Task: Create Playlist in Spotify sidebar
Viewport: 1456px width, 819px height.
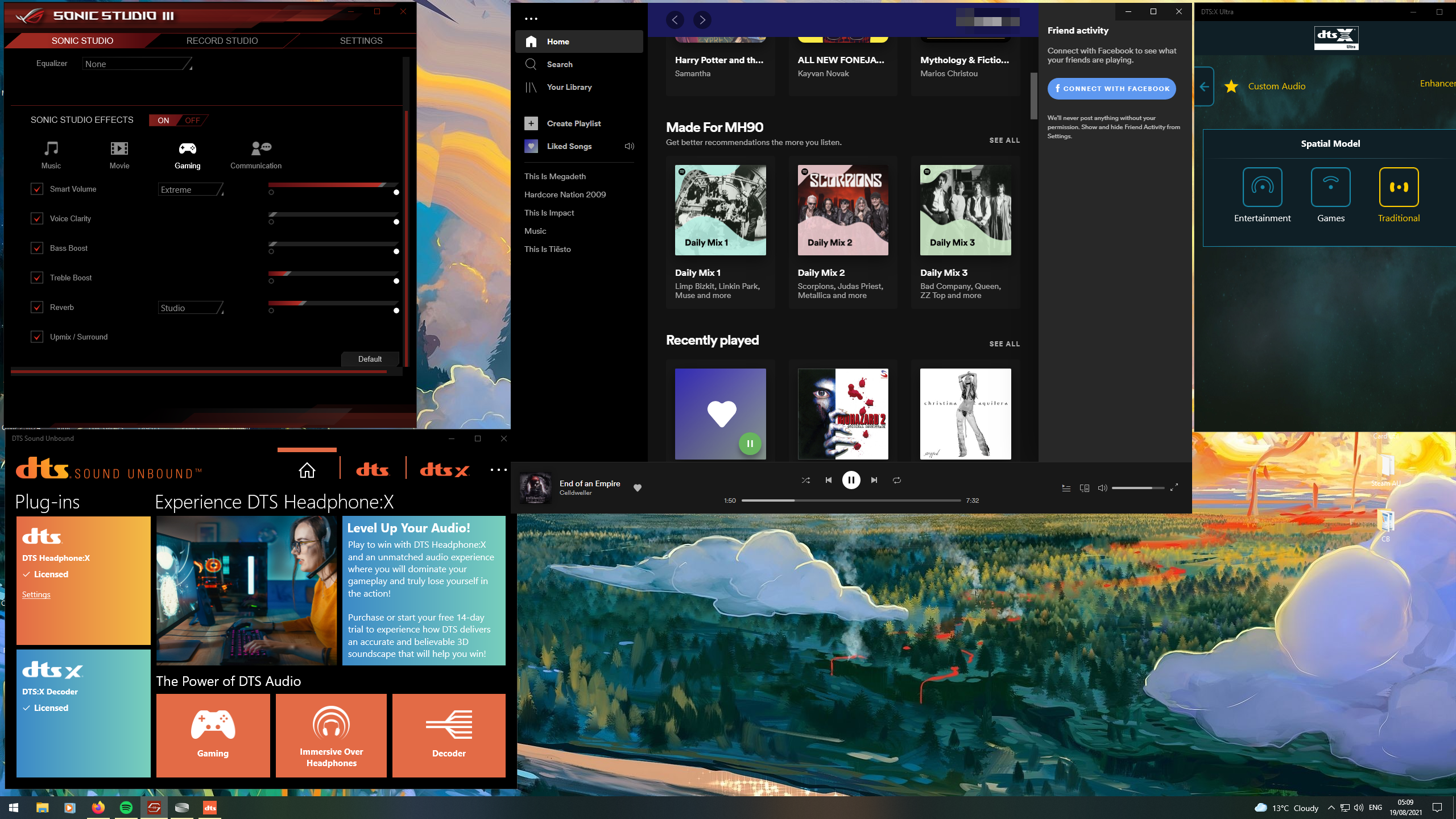Action: [579, 123]
